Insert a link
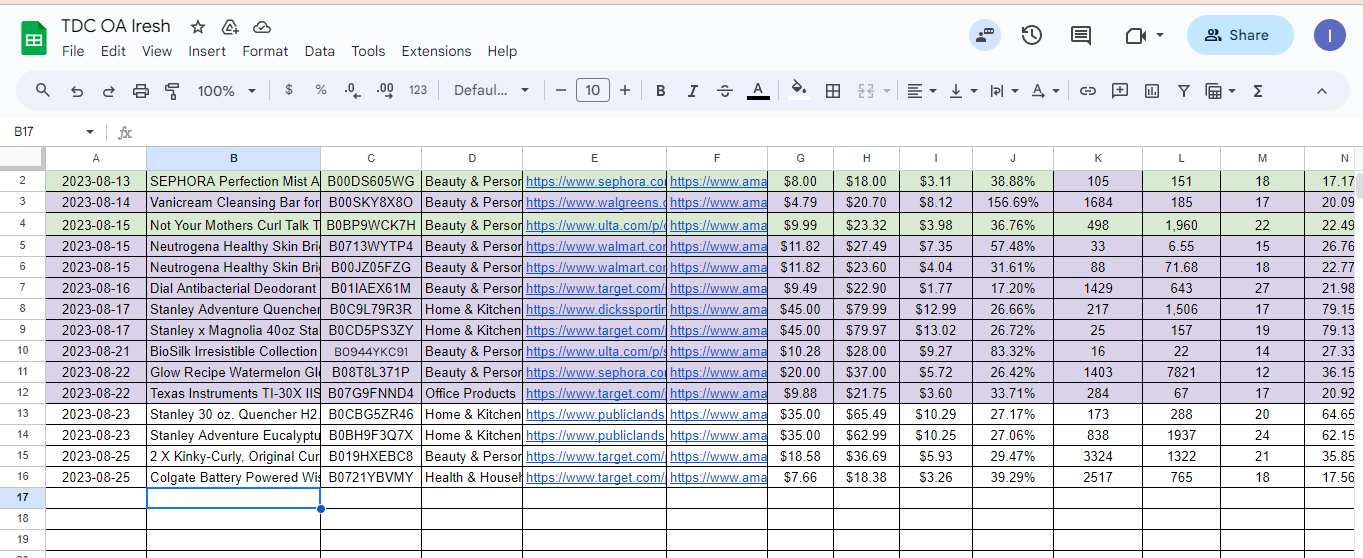Image resolution: width=1363 pixels, height=558 pixels. (x=1088, y=91)
